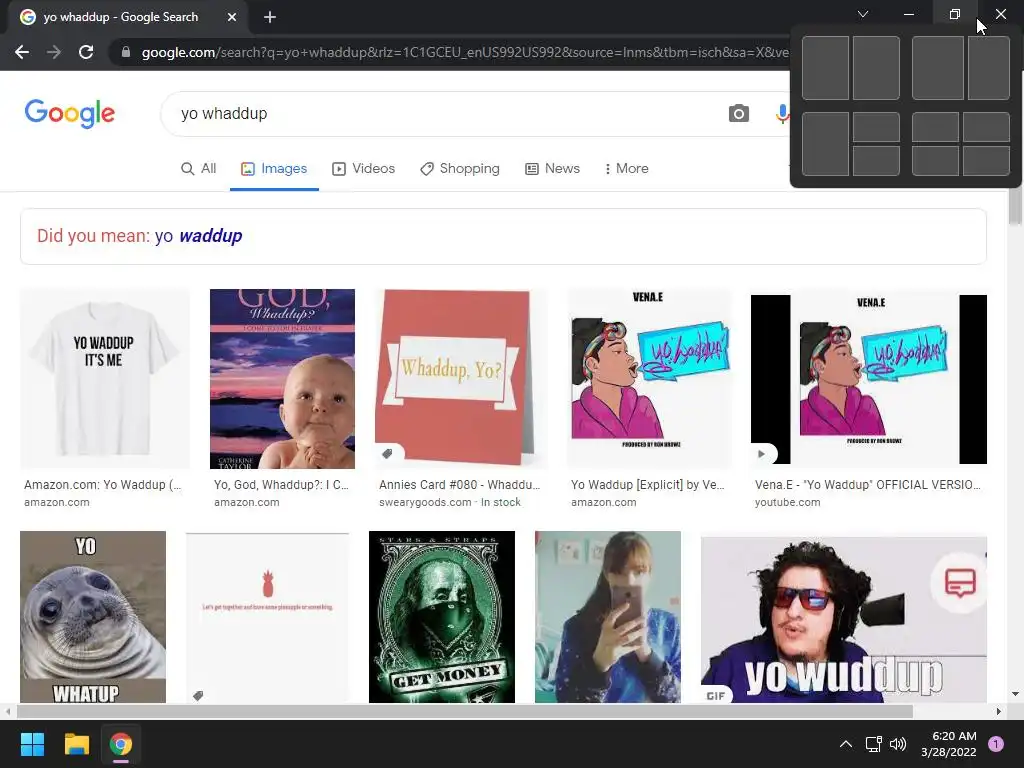Click 'Yo Waddup [Explicit] by Ve...' title
This screenshot has width=1024, height=768.
pos(648,485)
